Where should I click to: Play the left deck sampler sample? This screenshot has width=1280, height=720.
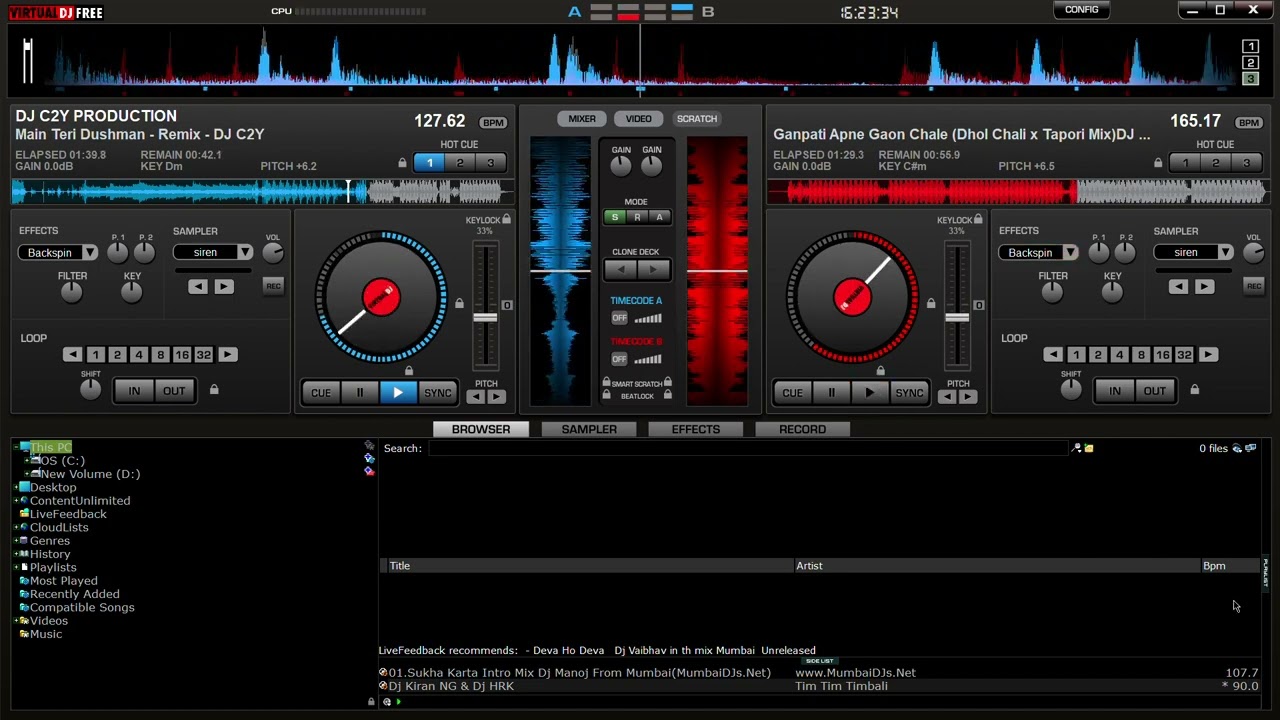tap(224, 287)
